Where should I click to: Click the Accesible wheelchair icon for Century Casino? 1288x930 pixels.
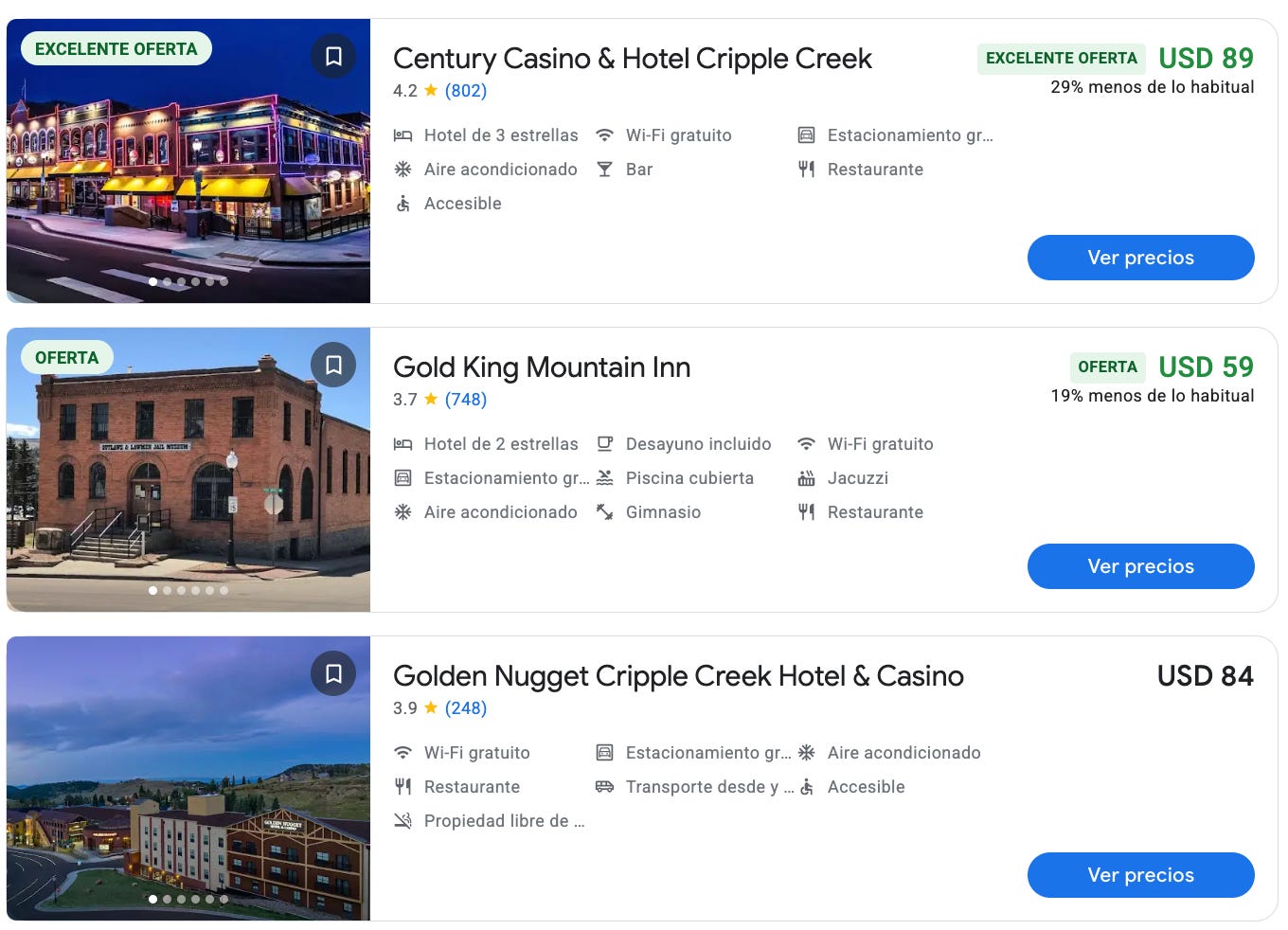(x=402, y=204)
